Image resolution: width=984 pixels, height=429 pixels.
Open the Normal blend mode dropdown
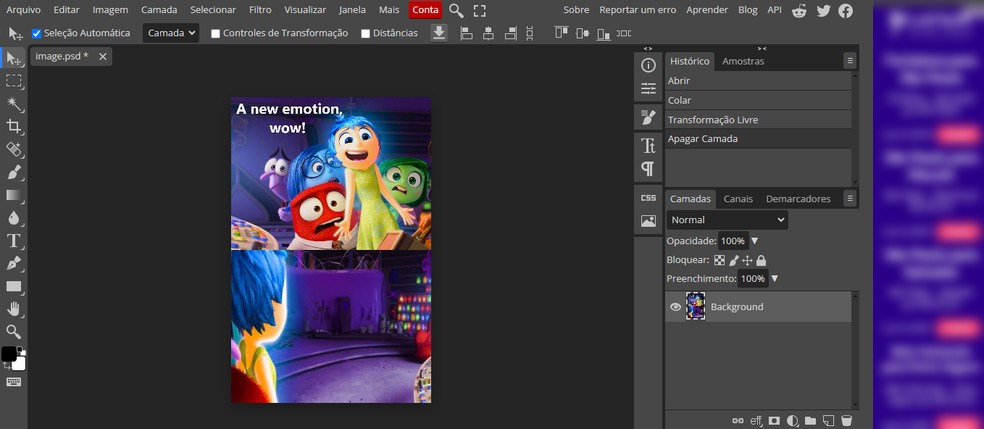coord(727,220)
